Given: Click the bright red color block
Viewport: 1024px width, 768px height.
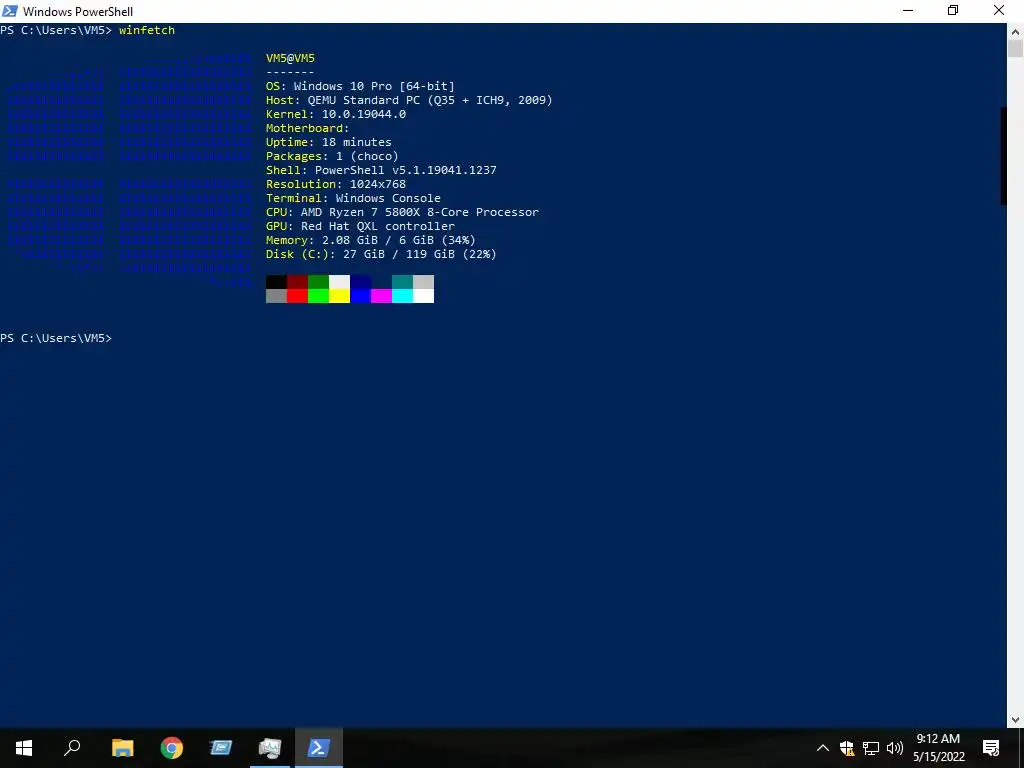Looking at the screenshot, I should 297,296.
